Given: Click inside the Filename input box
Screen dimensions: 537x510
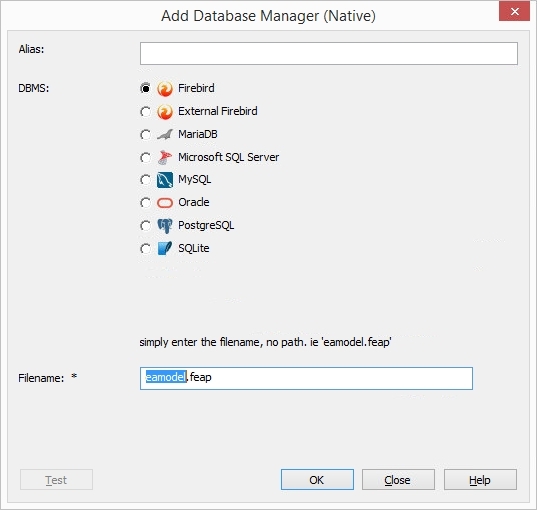Looking at the screenshot, I should point(306,378).
